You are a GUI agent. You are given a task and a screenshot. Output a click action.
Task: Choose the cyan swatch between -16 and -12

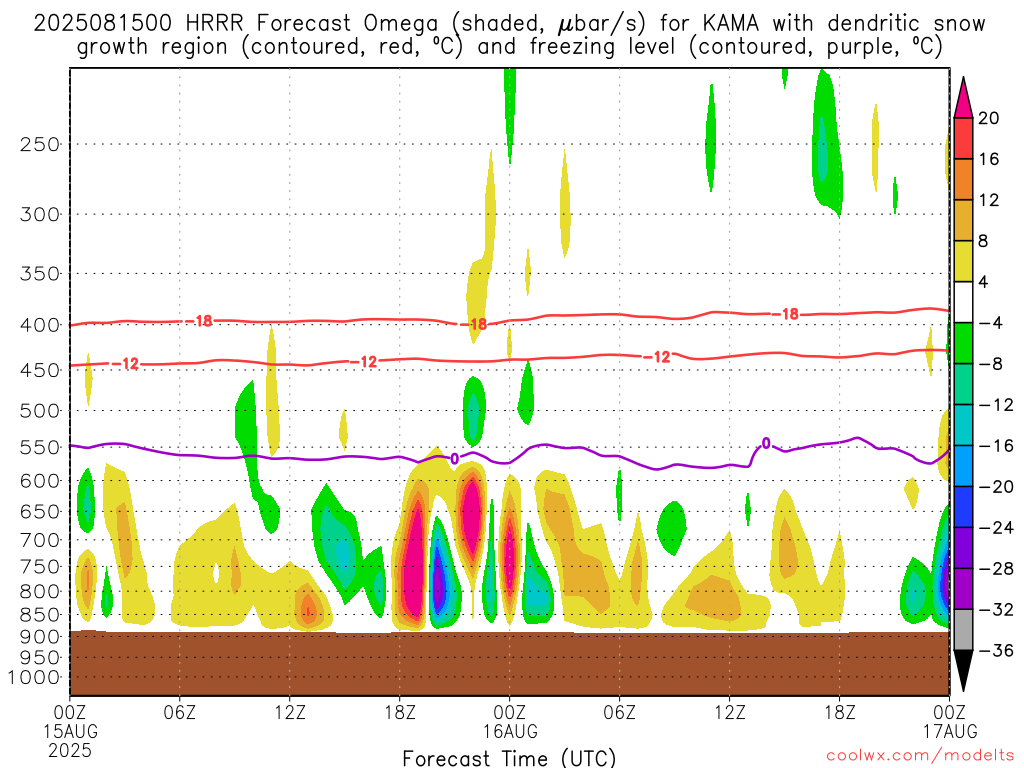tap(963, 425)
